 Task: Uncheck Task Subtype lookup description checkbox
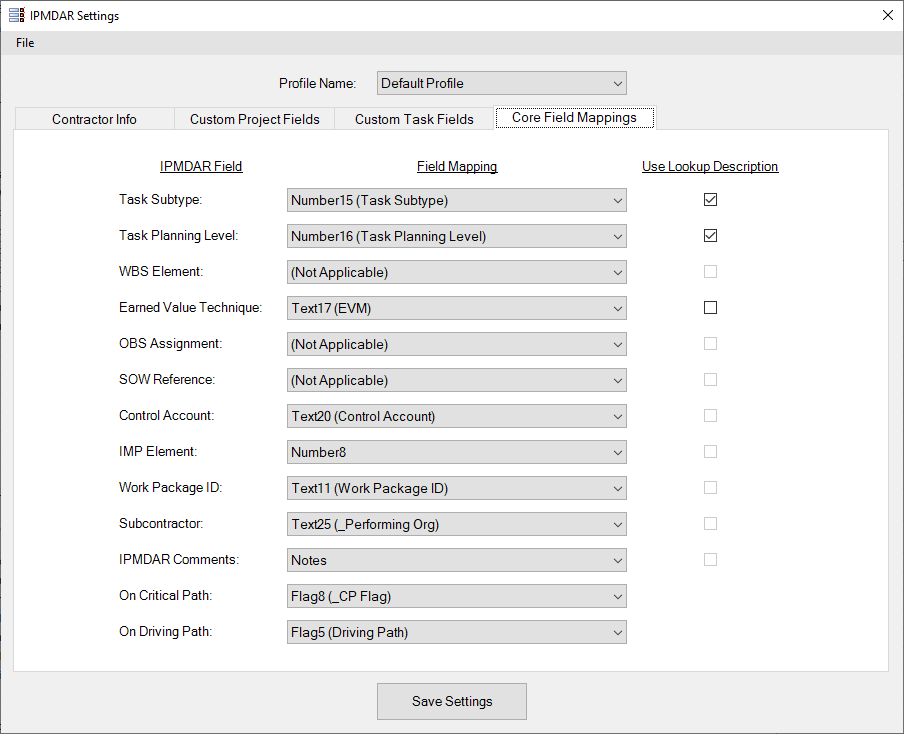710,200
